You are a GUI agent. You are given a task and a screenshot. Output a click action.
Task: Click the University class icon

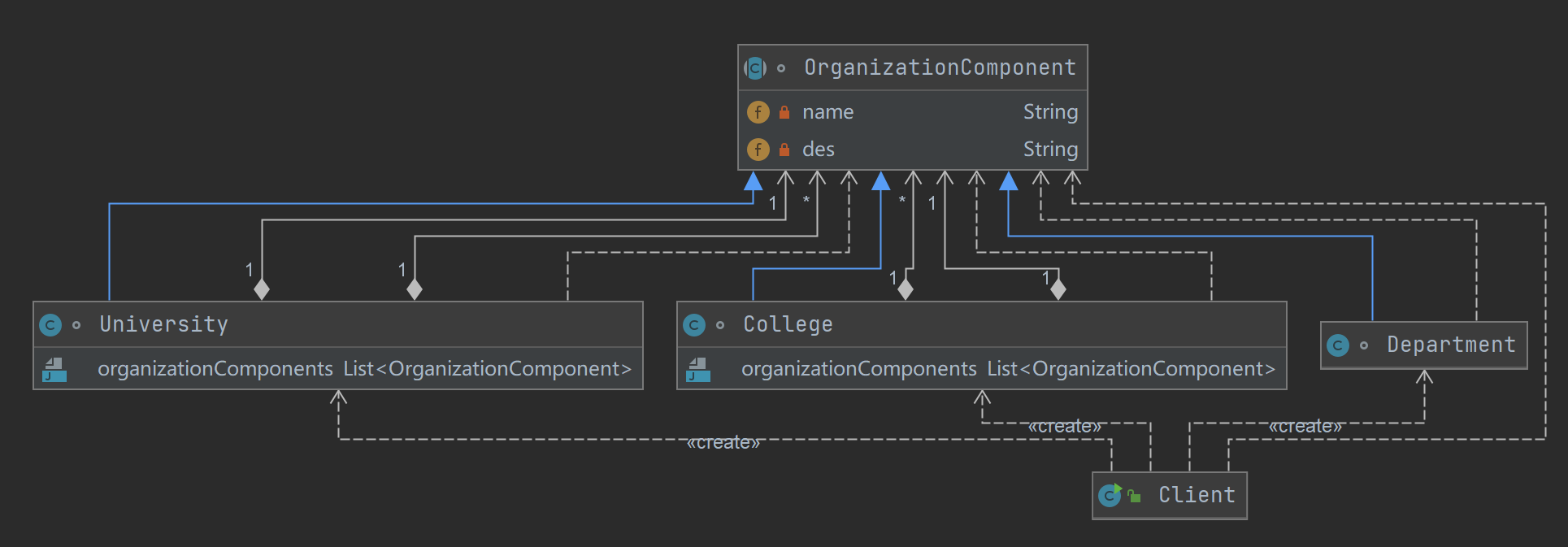[50, 325]
